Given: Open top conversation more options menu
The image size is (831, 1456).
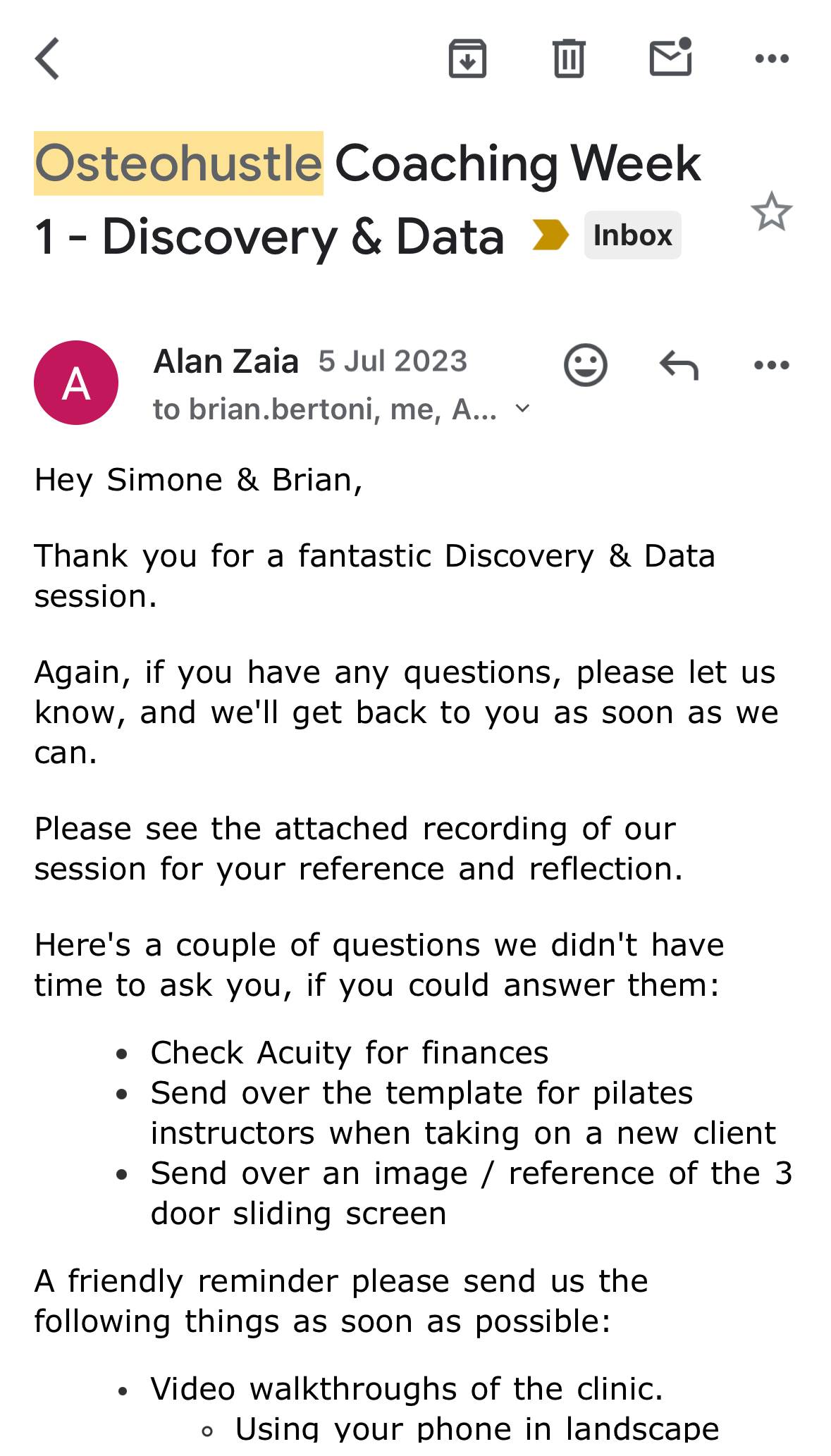Looking at the screenshot, I should pyautogui.click(x=772, y=58).
